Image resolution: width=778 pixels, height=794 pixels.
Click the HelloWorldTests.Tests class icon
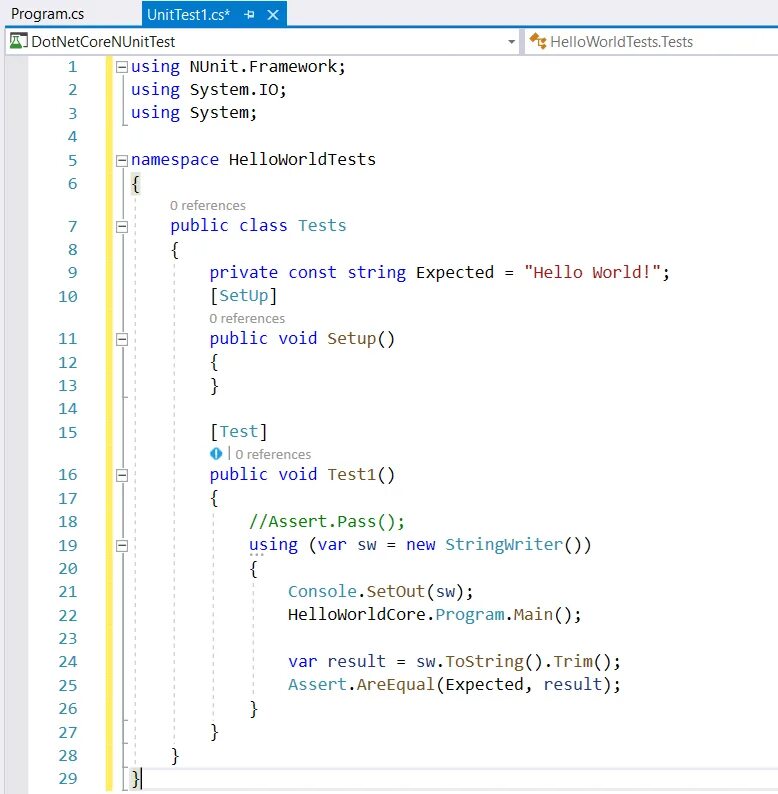pos(537,41)
